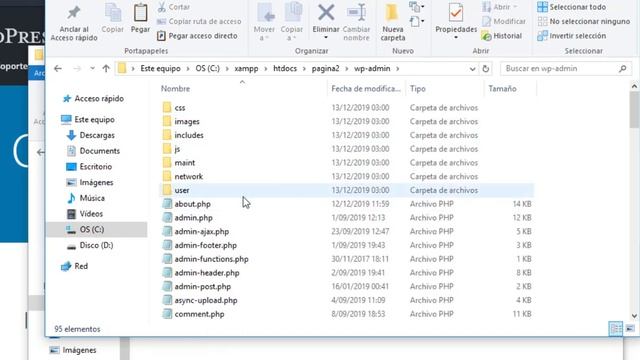640x360 pixels.
Task: Click the up one level arrow
Action: click(x=106, y=69)
